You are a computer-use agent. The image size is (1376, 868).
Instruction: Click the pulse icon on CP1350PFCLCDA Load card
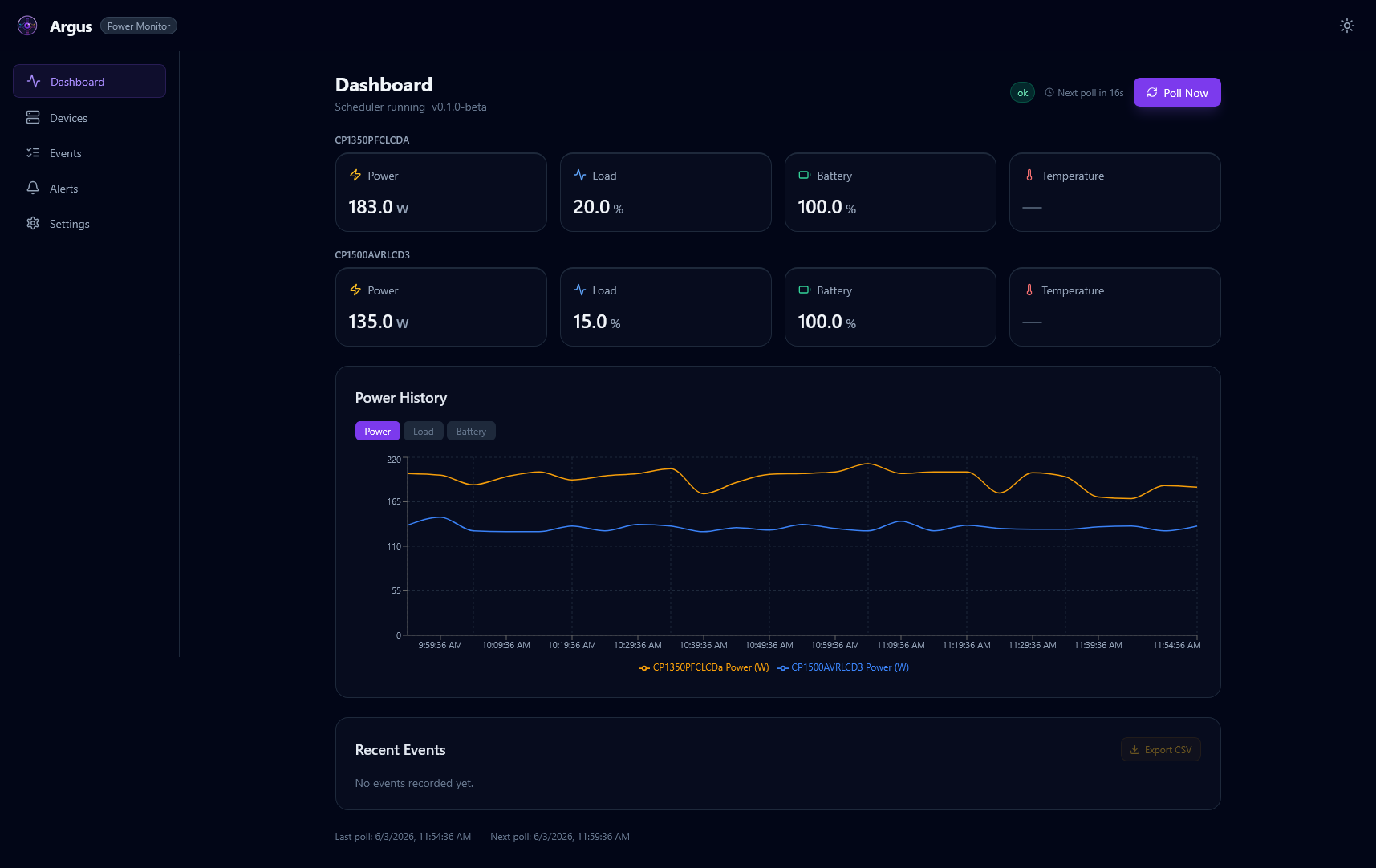coord(580,175)
